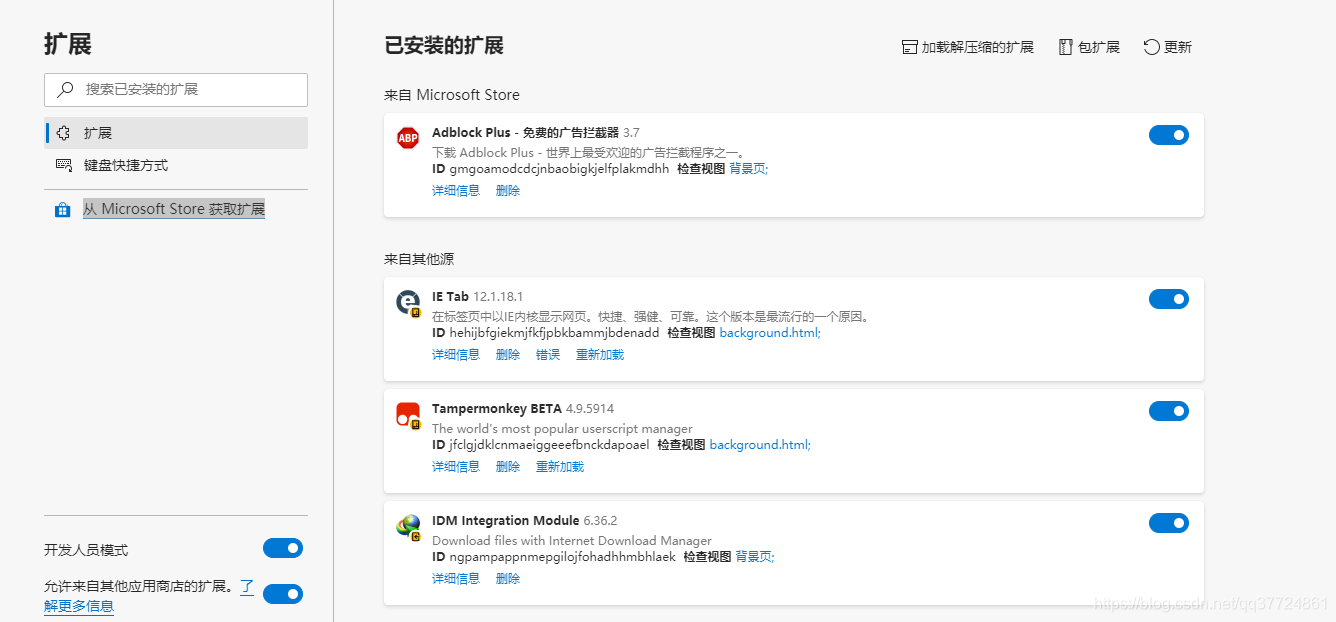The width and height of the screenshot is (1336, 622).
Task: Click the puzzle piece icon beside 扩展
Action: pyautogui.click(x=63, y=133)
